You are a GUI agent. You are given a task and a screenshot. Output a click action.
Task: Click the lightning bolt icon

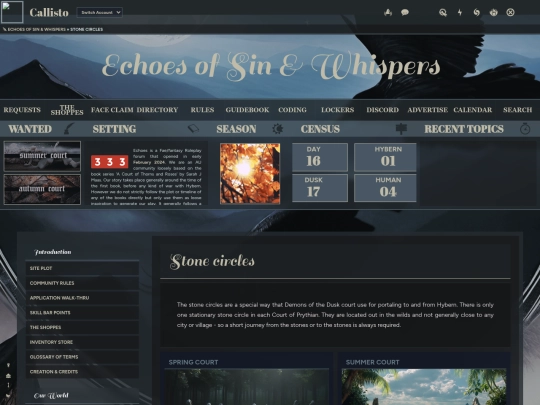point(460,12)
